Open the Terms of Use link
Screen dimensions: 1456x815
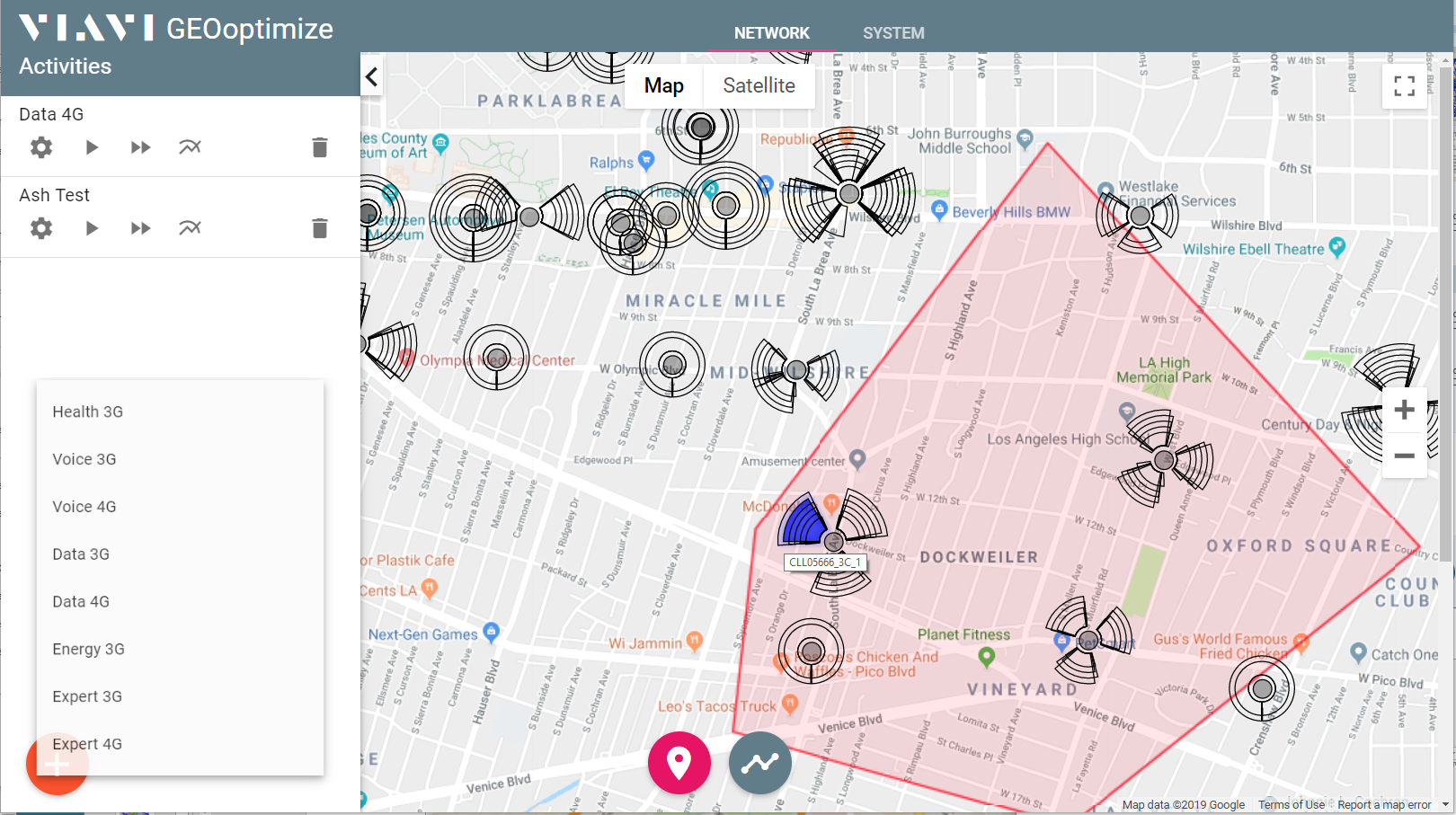coord(1292,804)
